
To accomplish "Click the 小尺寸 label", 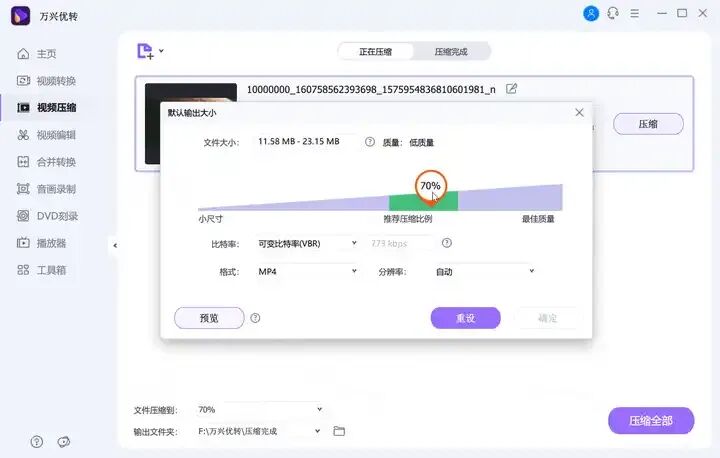I will click(210, 219).
